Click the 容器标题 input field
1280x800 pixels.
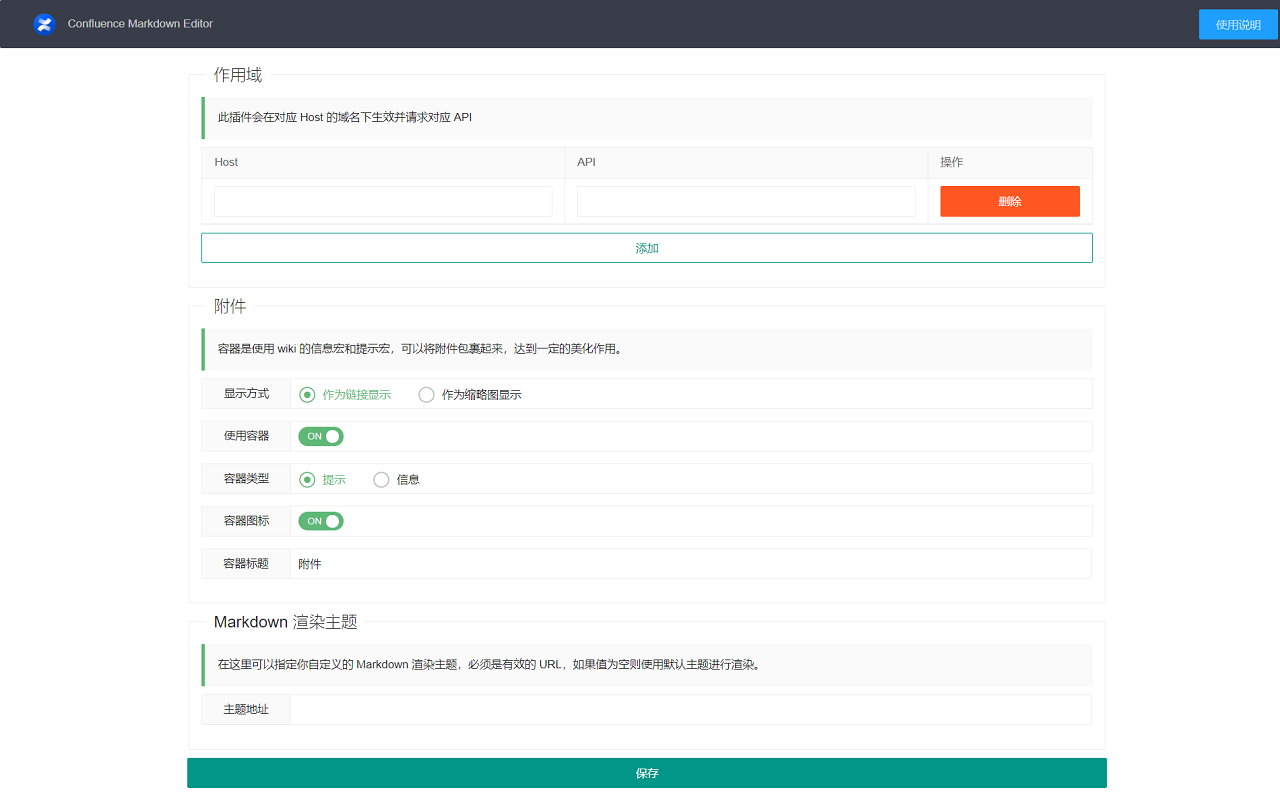click(x=690, y=564)
